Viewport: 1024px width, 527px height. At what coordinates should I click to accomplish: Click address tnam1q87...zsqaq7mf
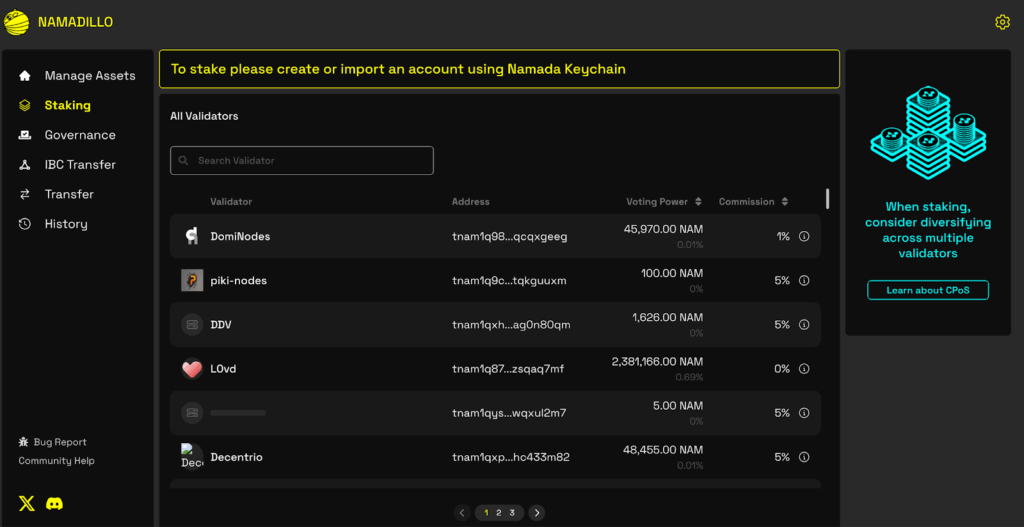coord(508,369)
